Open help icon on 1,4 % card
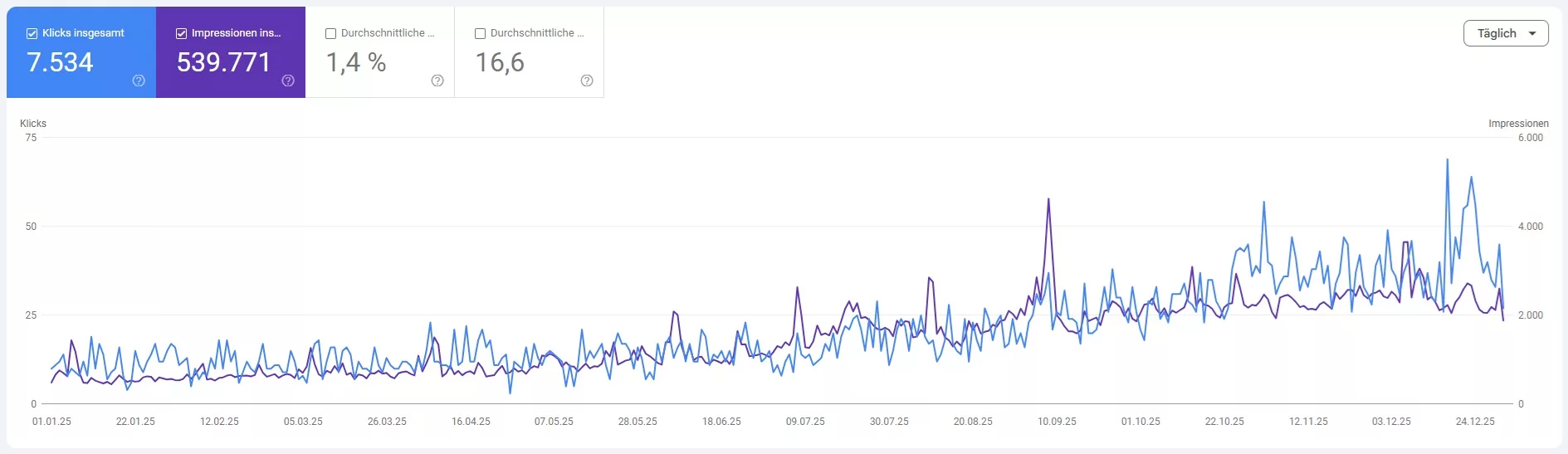The height and width of the screenshot is (454, 1568). pyautogui.click(x=437, y=81)
